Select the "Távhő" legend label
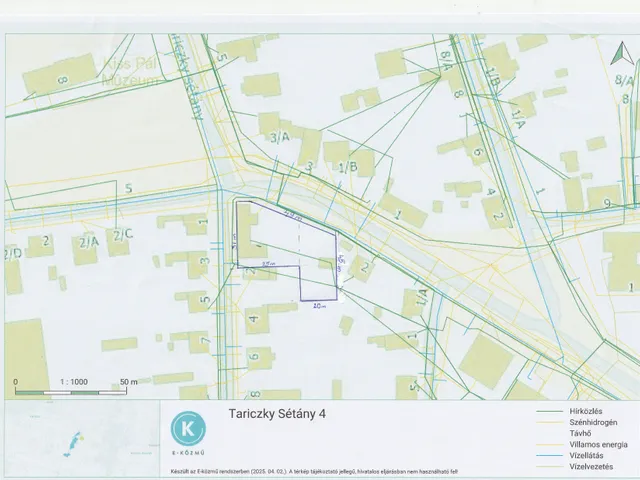Screen dimensions: 640x480 click(580, 433)
